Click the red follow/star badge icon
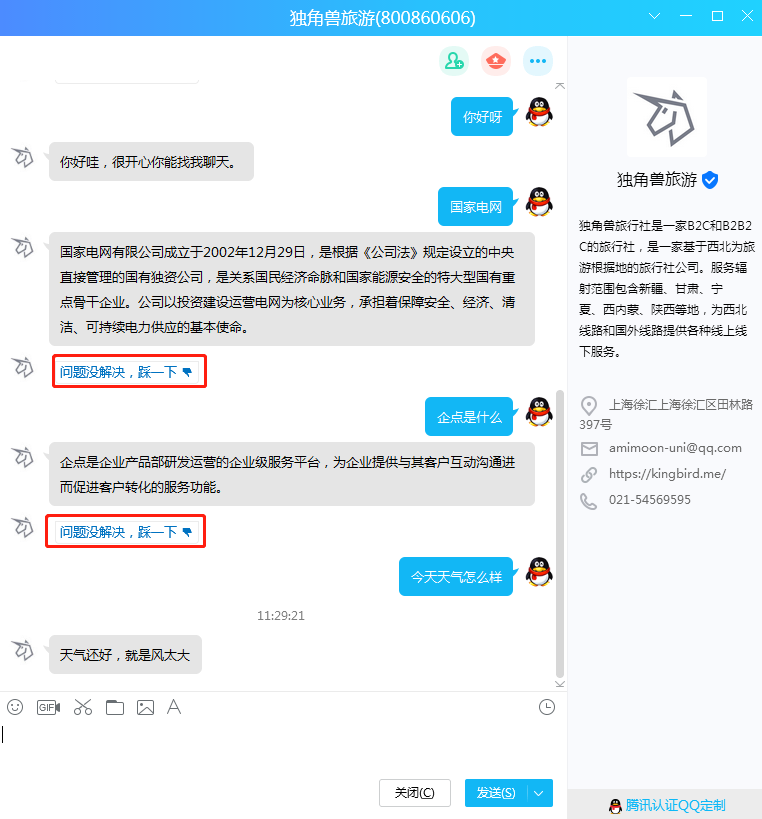 pyautogui.click(x=496, y=61)
